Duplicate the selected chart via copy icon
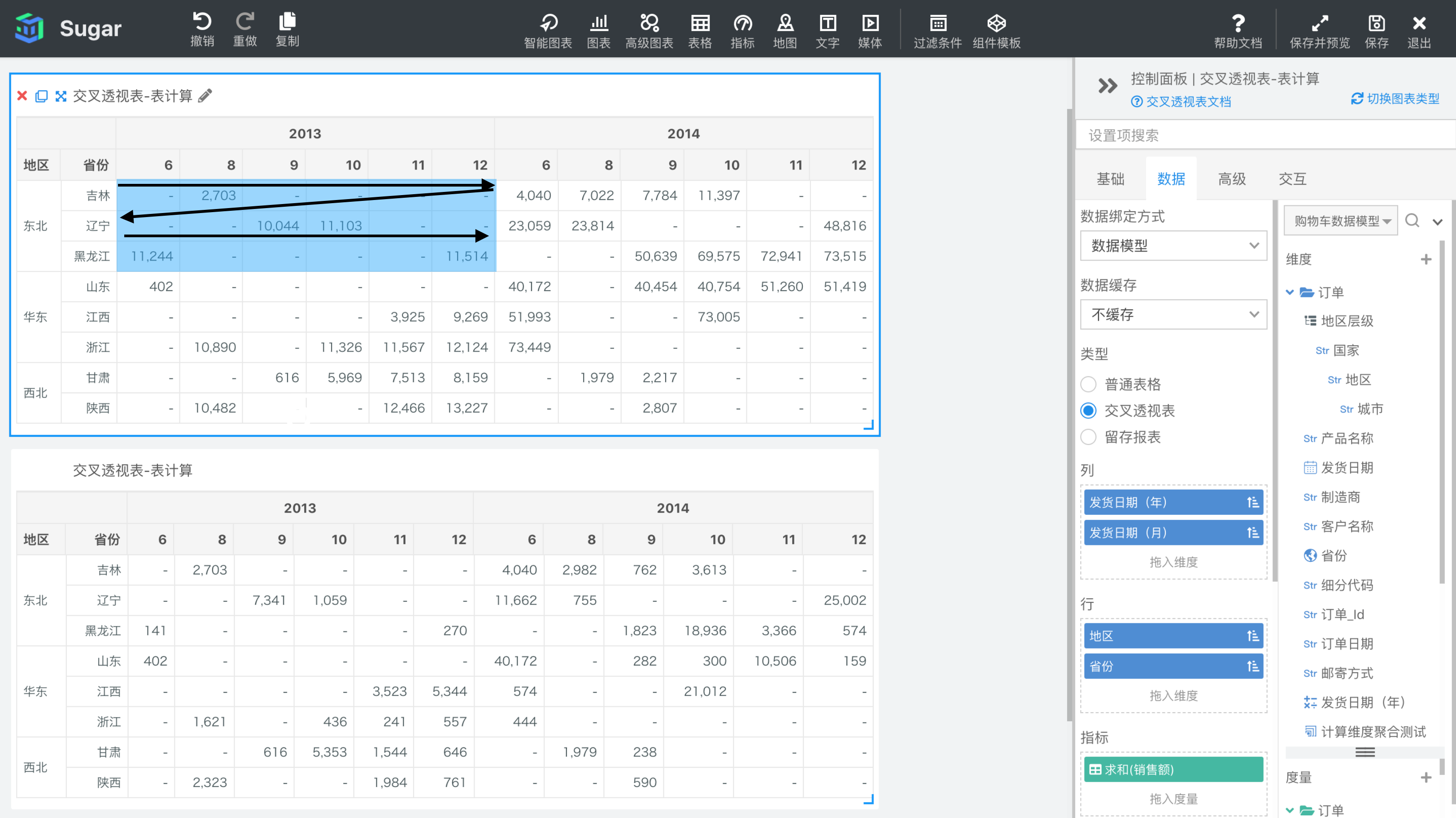This screenshot has width=1456, height=818. pyautogui.click(x=41, y=96)
